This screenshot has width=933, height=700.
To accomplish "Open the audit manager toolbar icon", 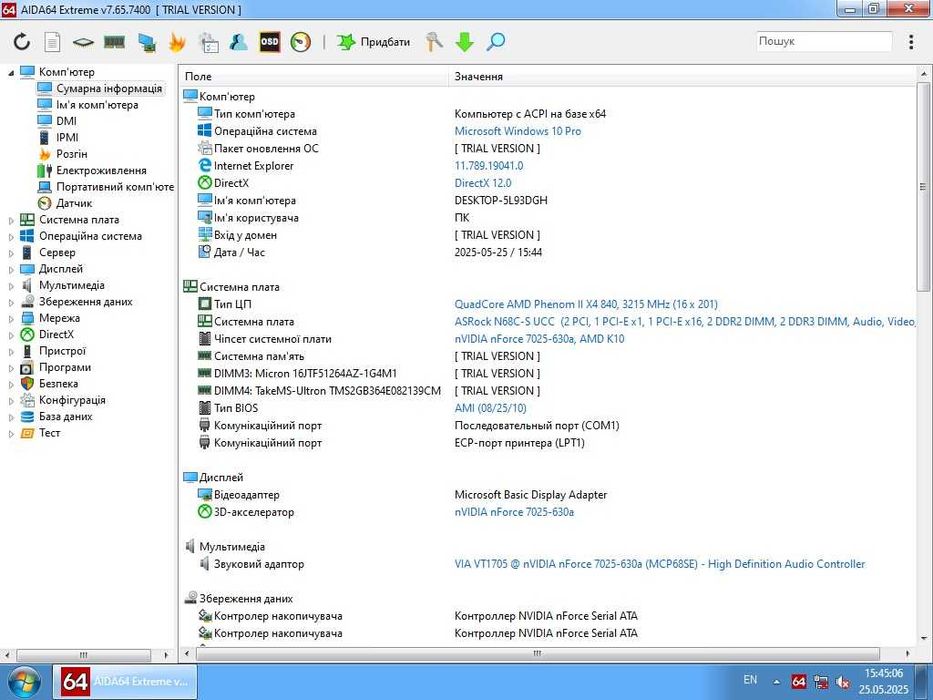I will tap(208, 42).
